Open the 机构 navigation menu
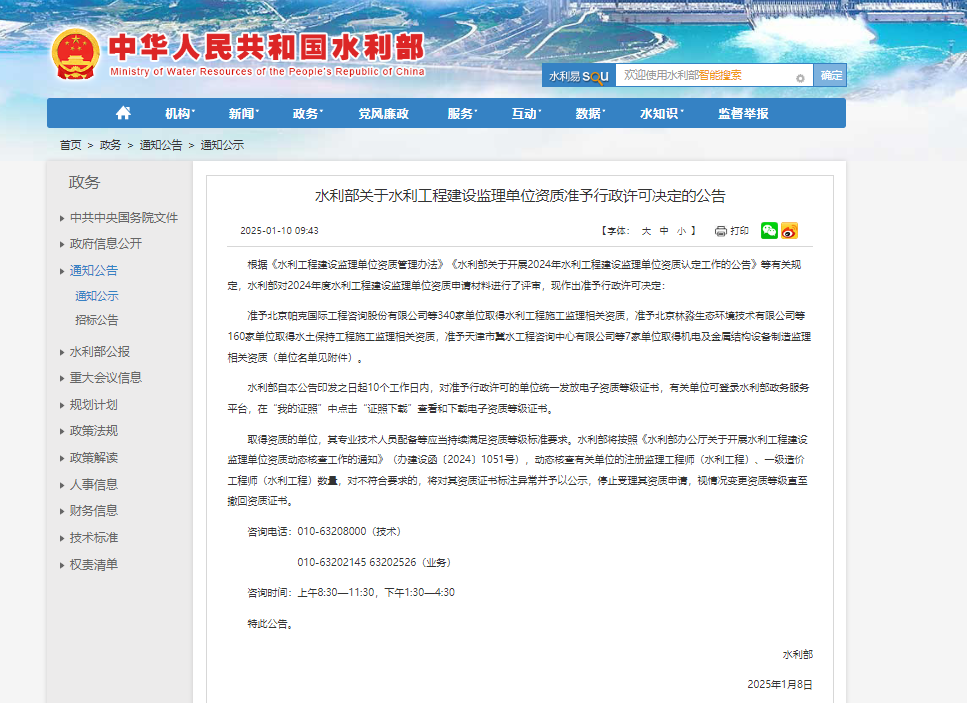This screenshot has width=967, height=703. [179, 113]
